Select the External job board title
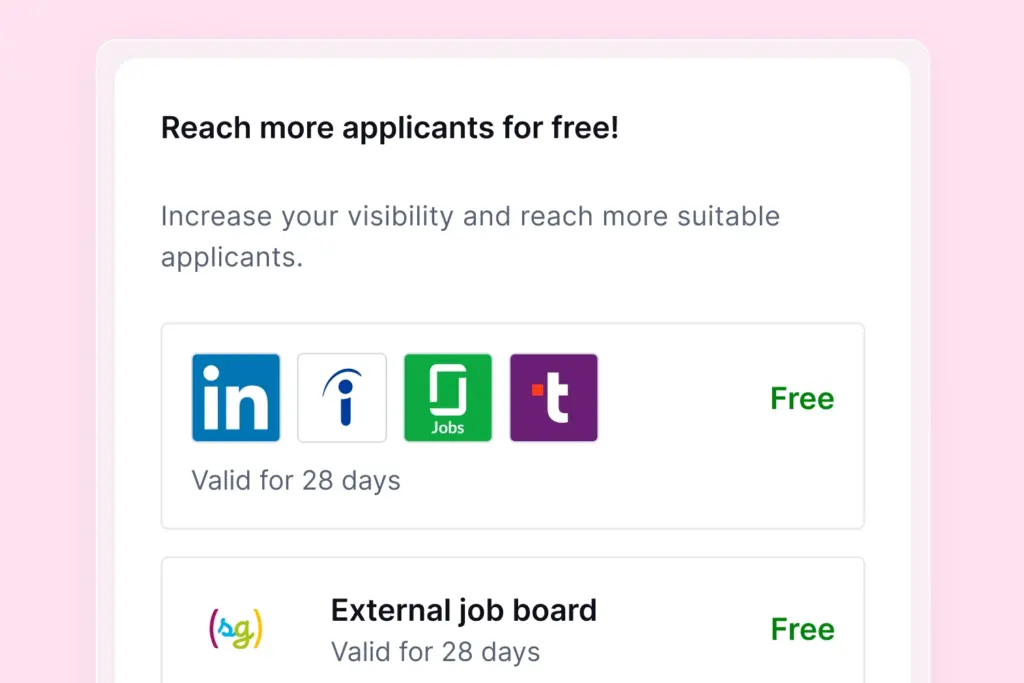 464,610
